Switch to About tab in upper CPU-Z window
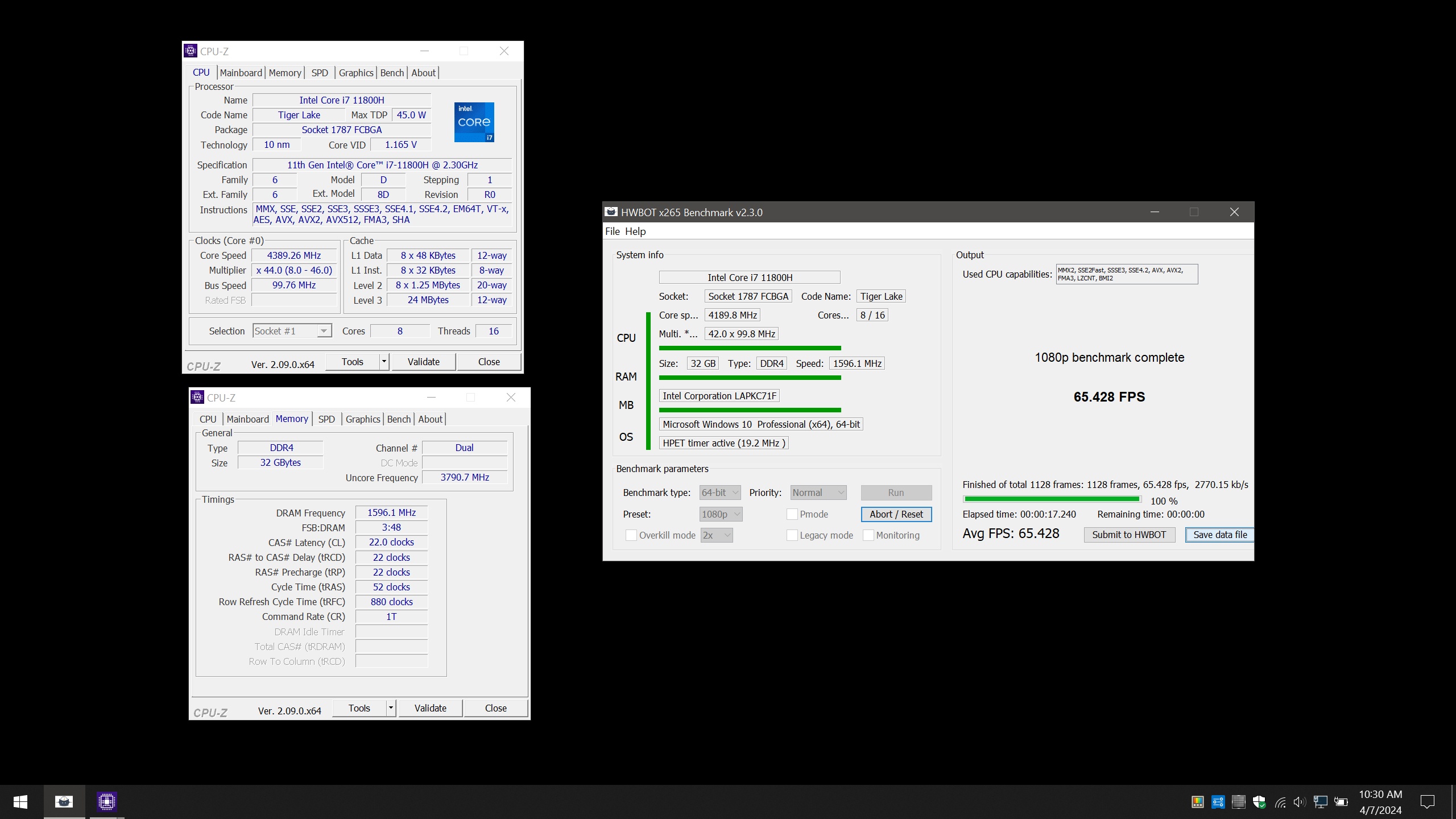This screenshot has width=1456, height=819. [424, 73]
